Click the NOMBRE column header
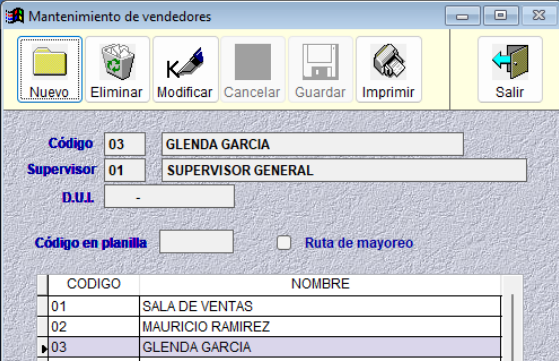 pyautogui.click(x=320, y=284)
